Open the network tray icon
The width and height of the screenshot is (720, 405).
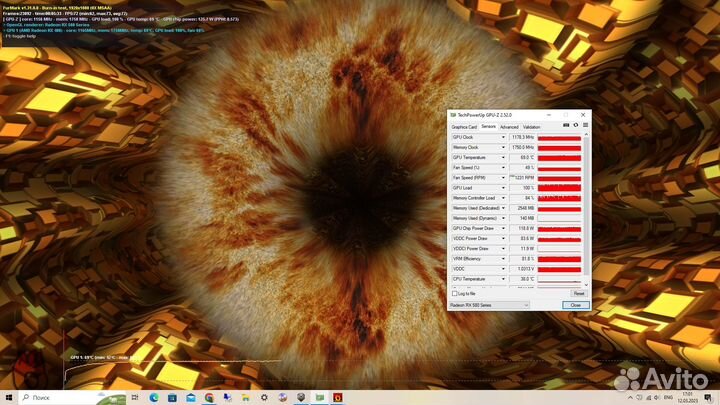[x=648, y=398]
